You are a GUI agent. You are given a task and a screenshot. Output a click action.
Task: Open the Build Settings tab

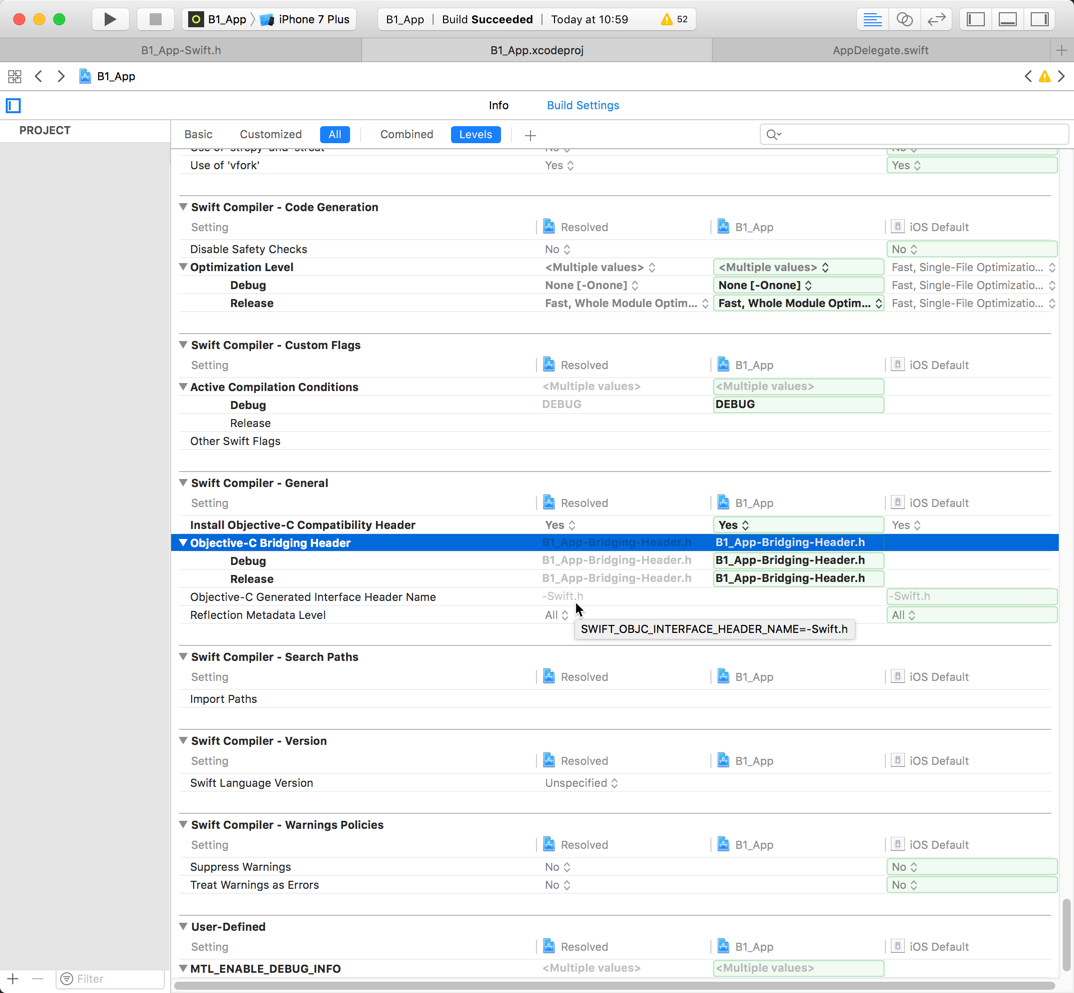583,105
